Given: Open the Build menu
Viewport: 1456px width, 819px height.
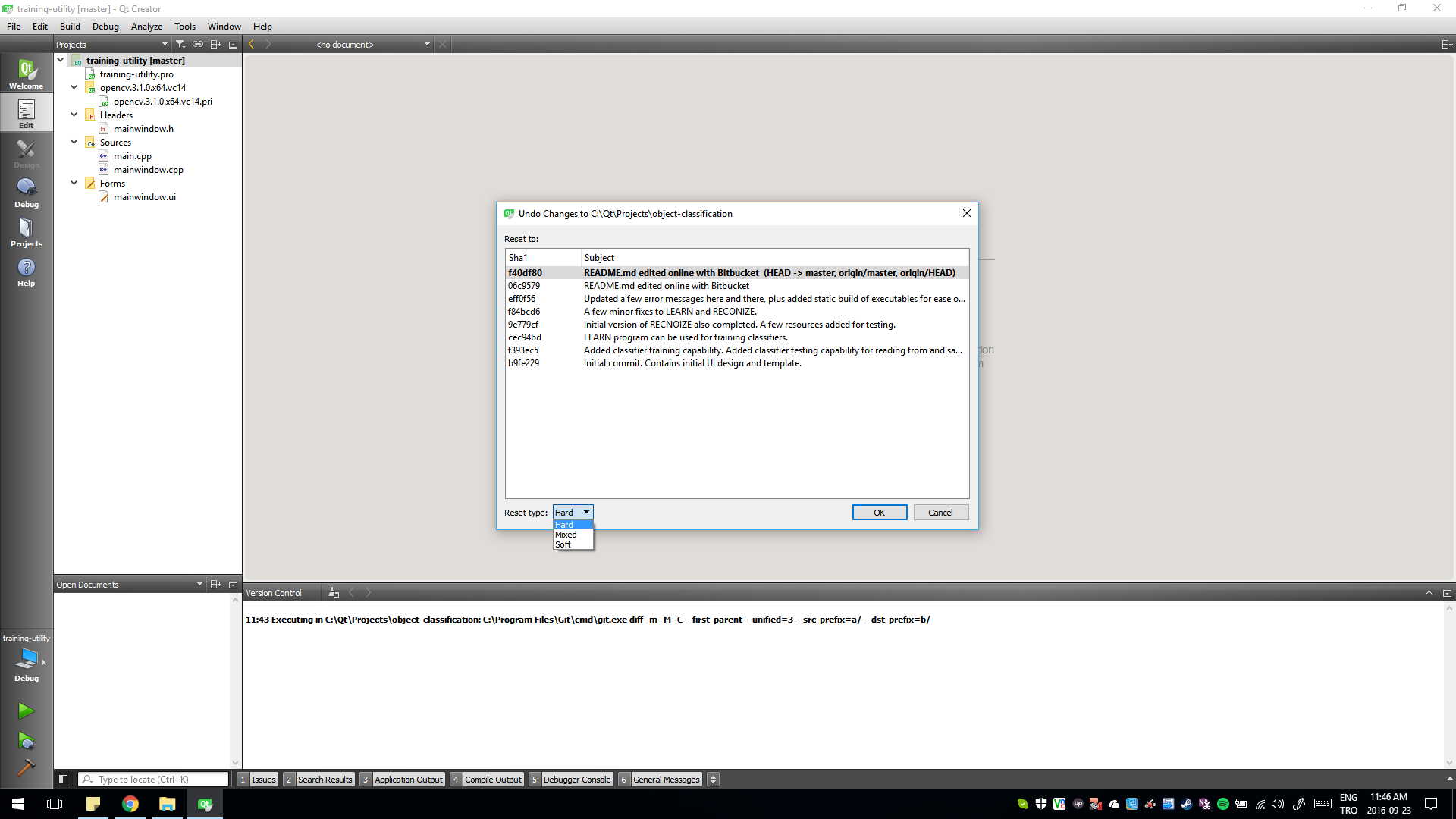Looking at the screenshot, I should [x=70, y=26].
